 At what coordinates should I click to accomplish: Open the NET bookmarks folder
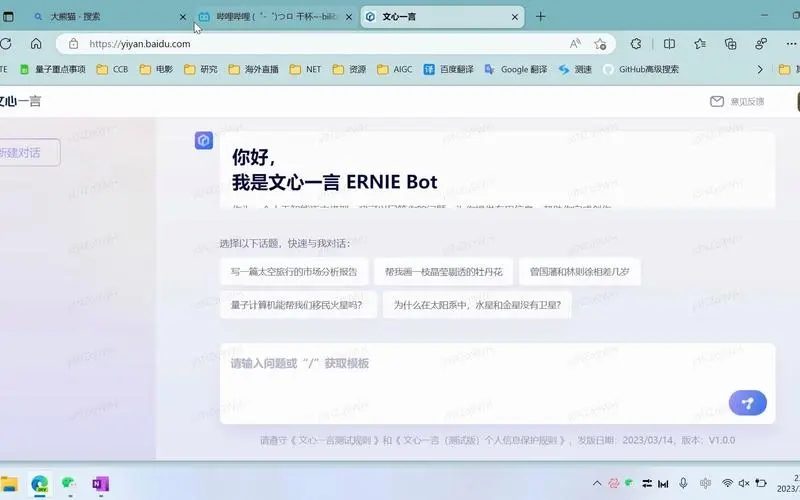point(306,69)
